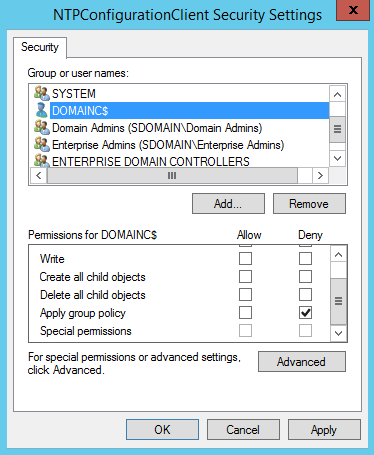Check Allow box for Write permission
This screenshot has width=374, height=455.
(x=245, y=259)
